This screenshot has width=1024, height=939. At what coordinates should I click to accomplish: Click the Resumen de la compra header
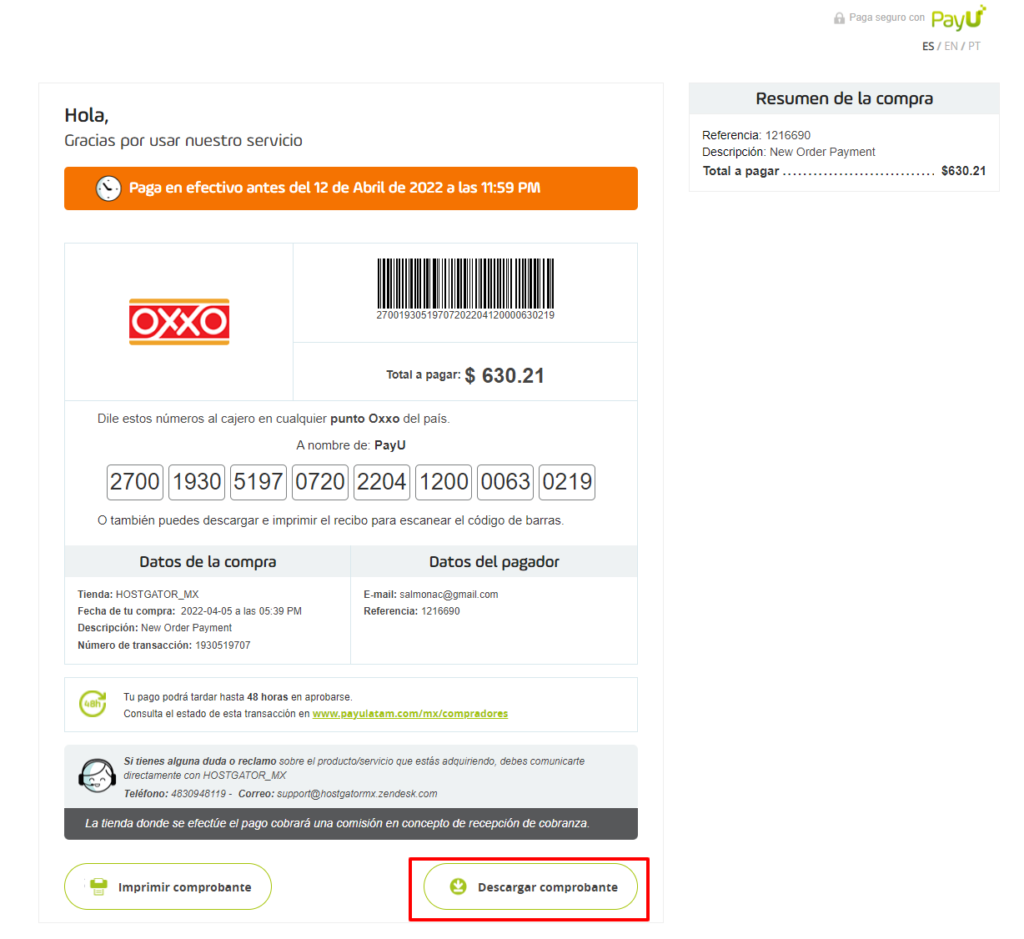point(844,99)
